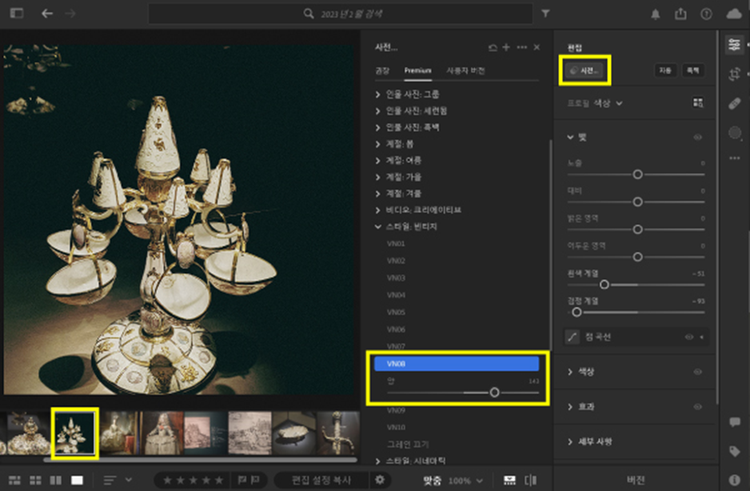Image resolution: width=750 pixels, height=491 pixels.
Task: Open the copy settings gear icon
Action: tap(380, 480)
